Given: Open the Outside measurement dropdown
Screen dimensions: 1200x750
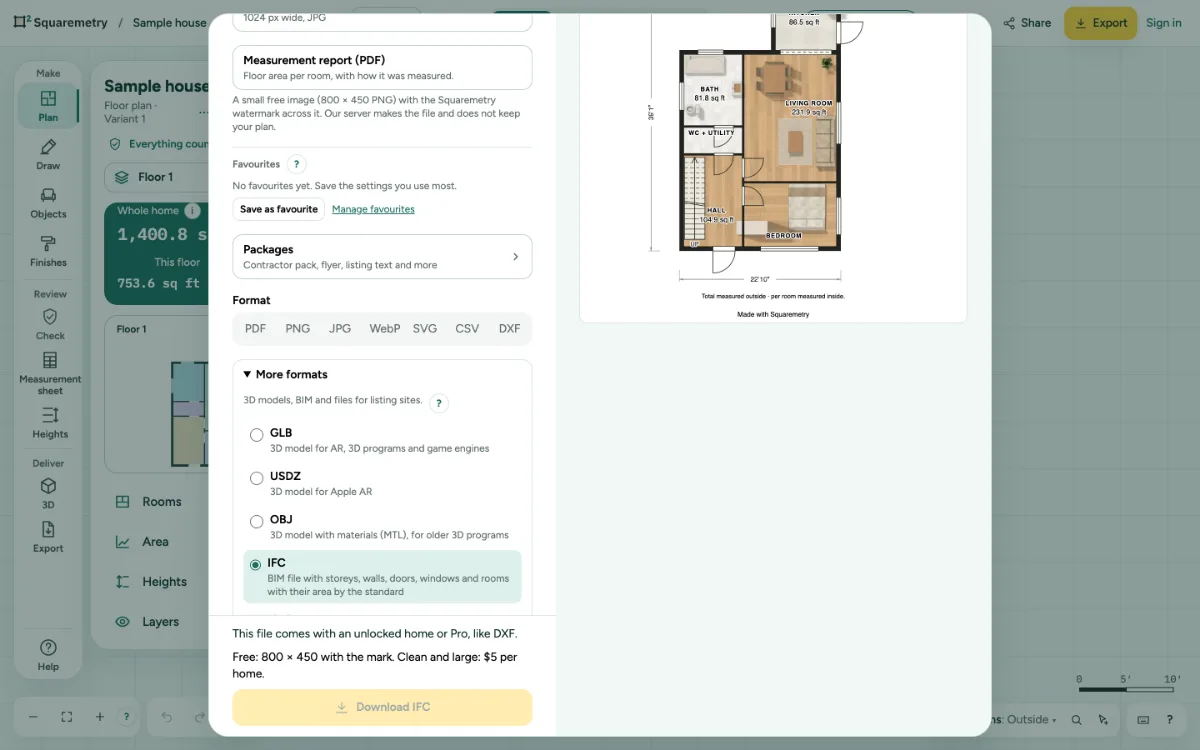Looking at the screenshot, I should (x=1031, y=720).
